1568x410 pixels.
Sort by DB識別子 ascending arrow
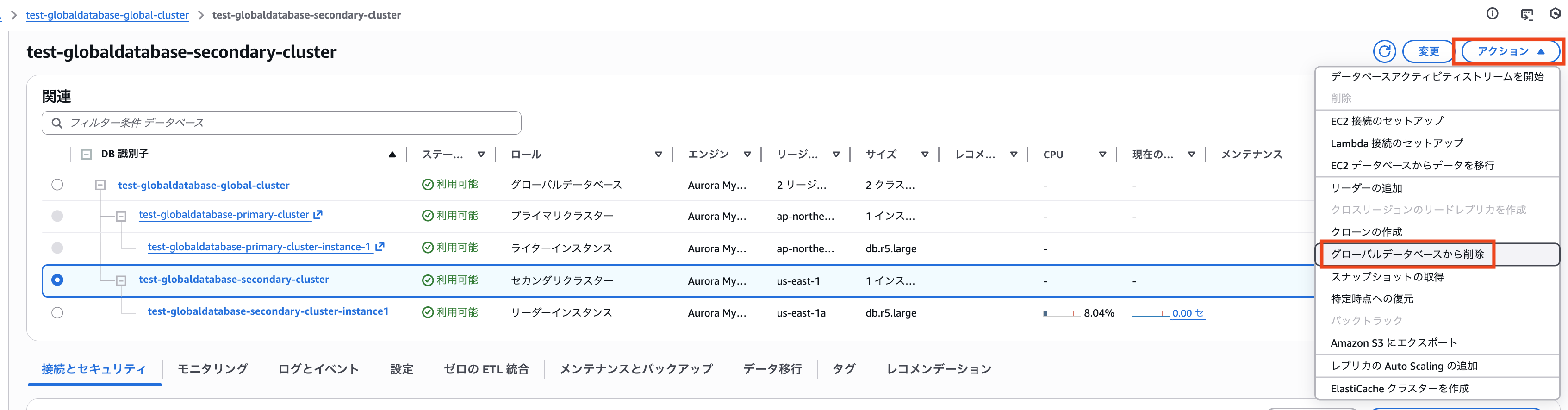tap(392, 155)
